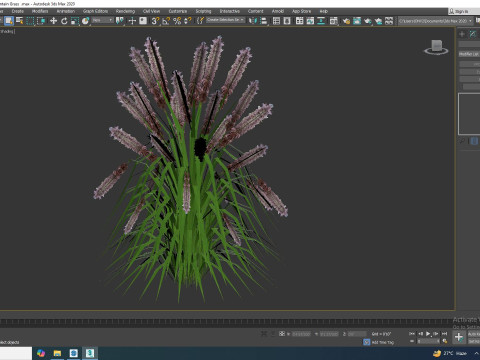480x360 pixels.
Task: Toggle Percent Snap
Action: point(177,21)
